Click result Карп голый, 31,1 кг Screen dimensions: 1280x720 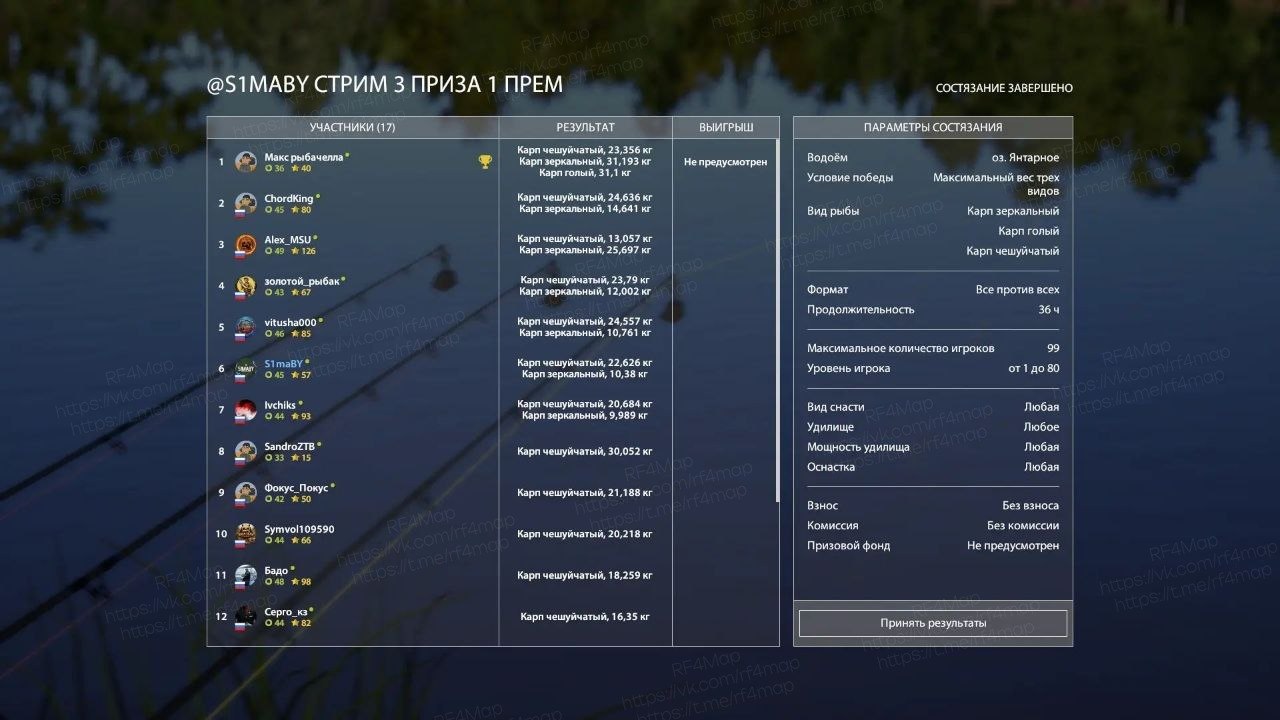tap(585, 173)
